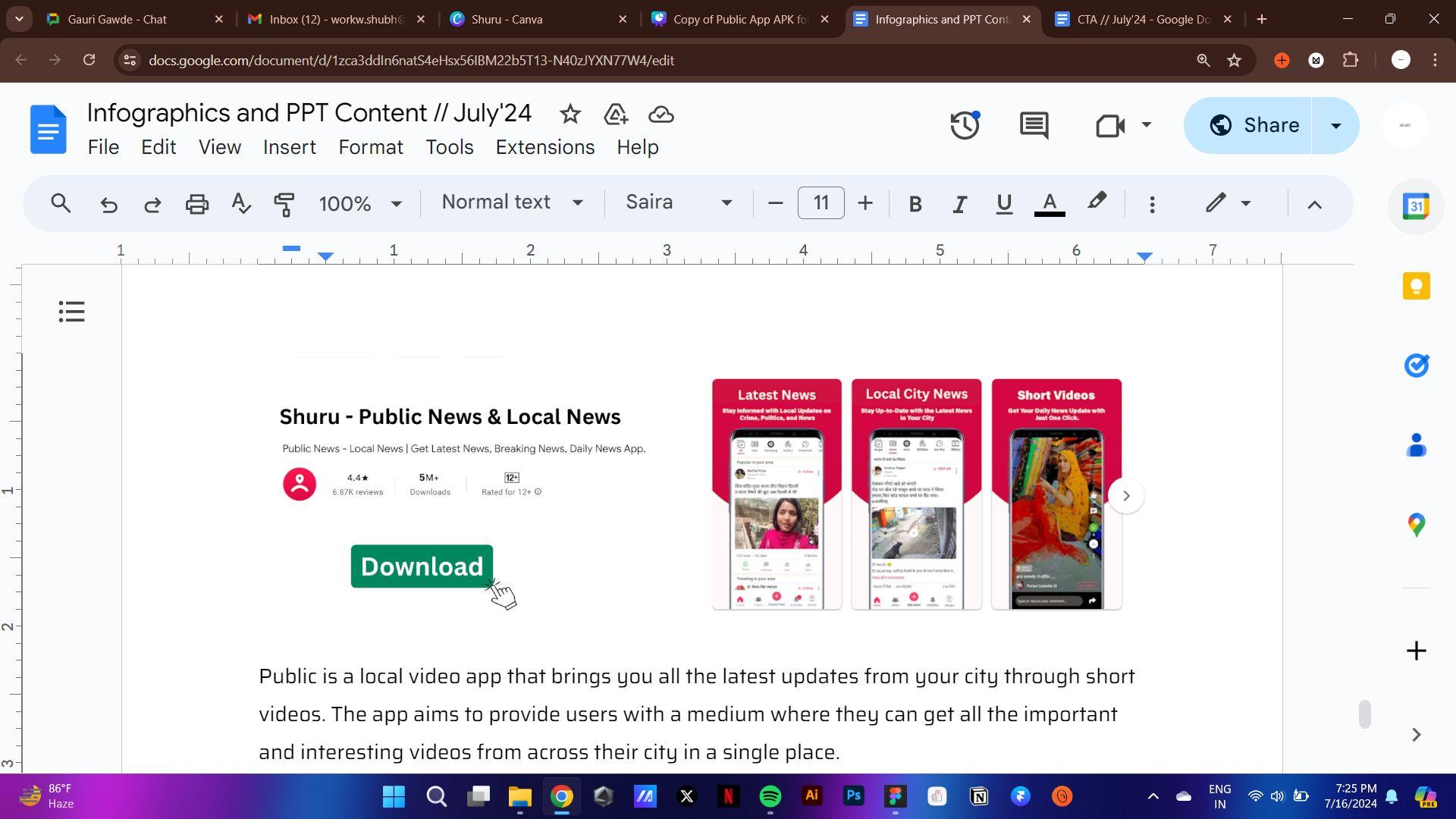Switch to the Shuru - Canva tab

pyautogui.click(x=538, y=19)
